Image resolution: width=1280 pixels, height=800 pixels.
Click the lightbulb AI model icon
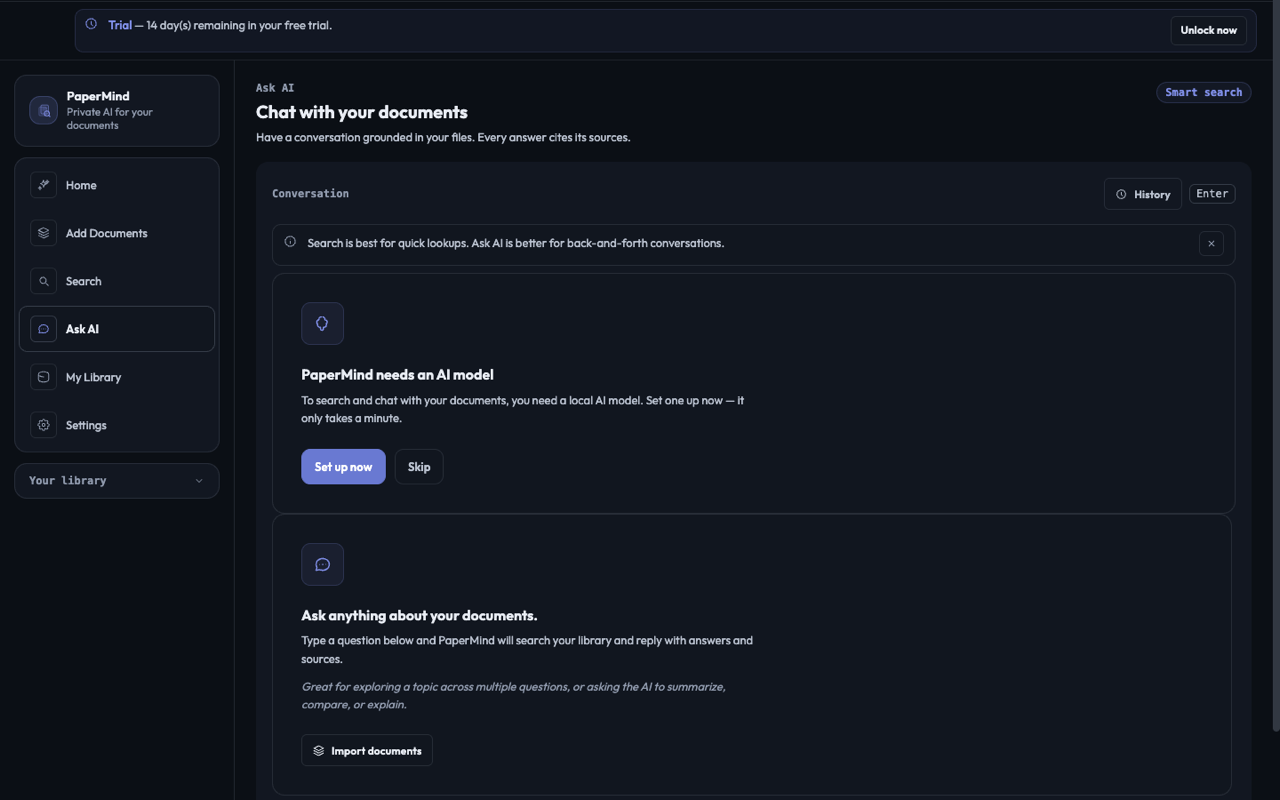322,324
